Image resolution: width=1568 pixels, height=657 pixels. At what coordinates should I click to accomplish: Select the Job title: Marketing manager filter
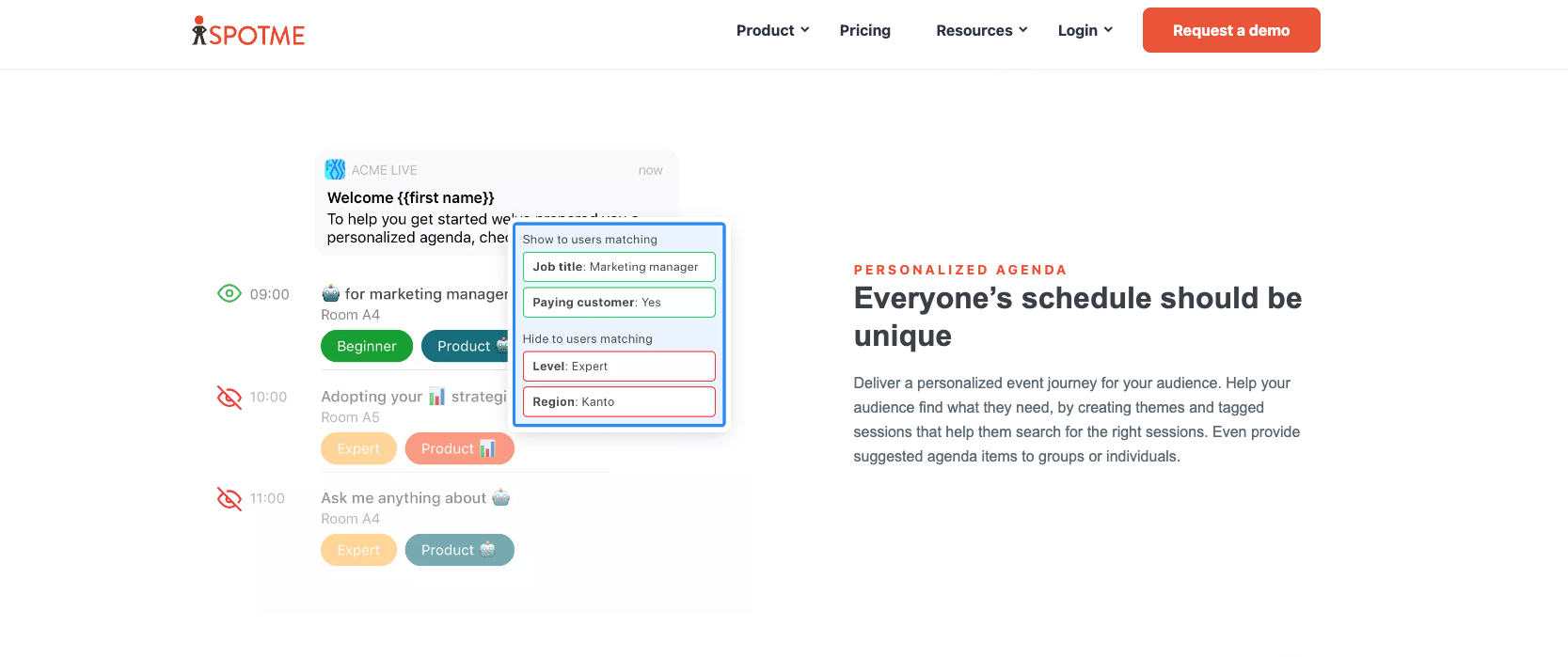[x=619, y=267]
